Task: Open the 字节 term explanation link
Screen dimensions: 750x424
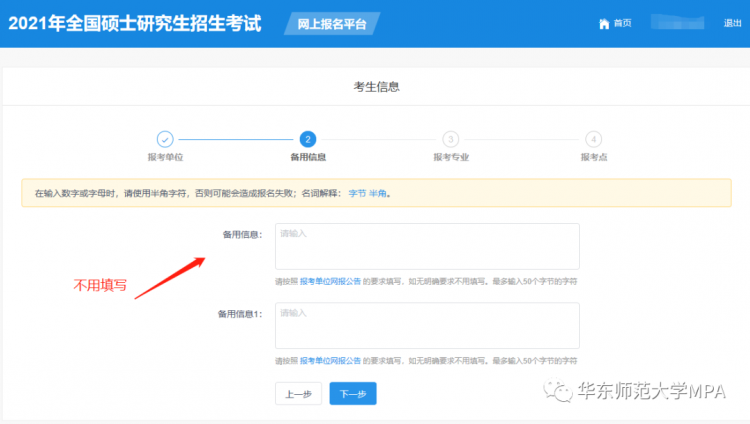Action: point(356,193)
